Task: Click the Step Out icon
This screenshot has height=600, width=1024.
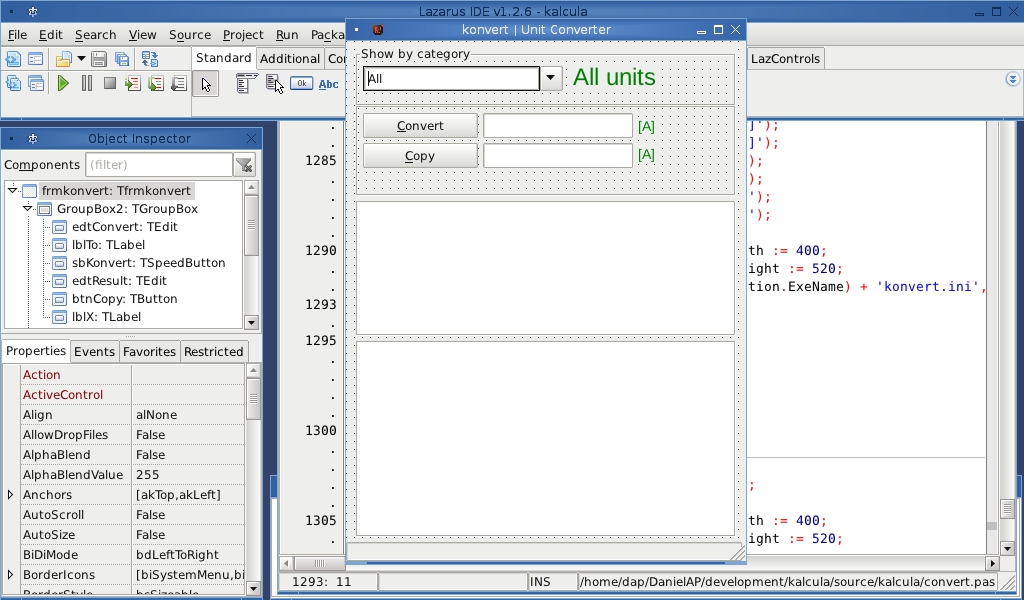Action: click(178, 84)
